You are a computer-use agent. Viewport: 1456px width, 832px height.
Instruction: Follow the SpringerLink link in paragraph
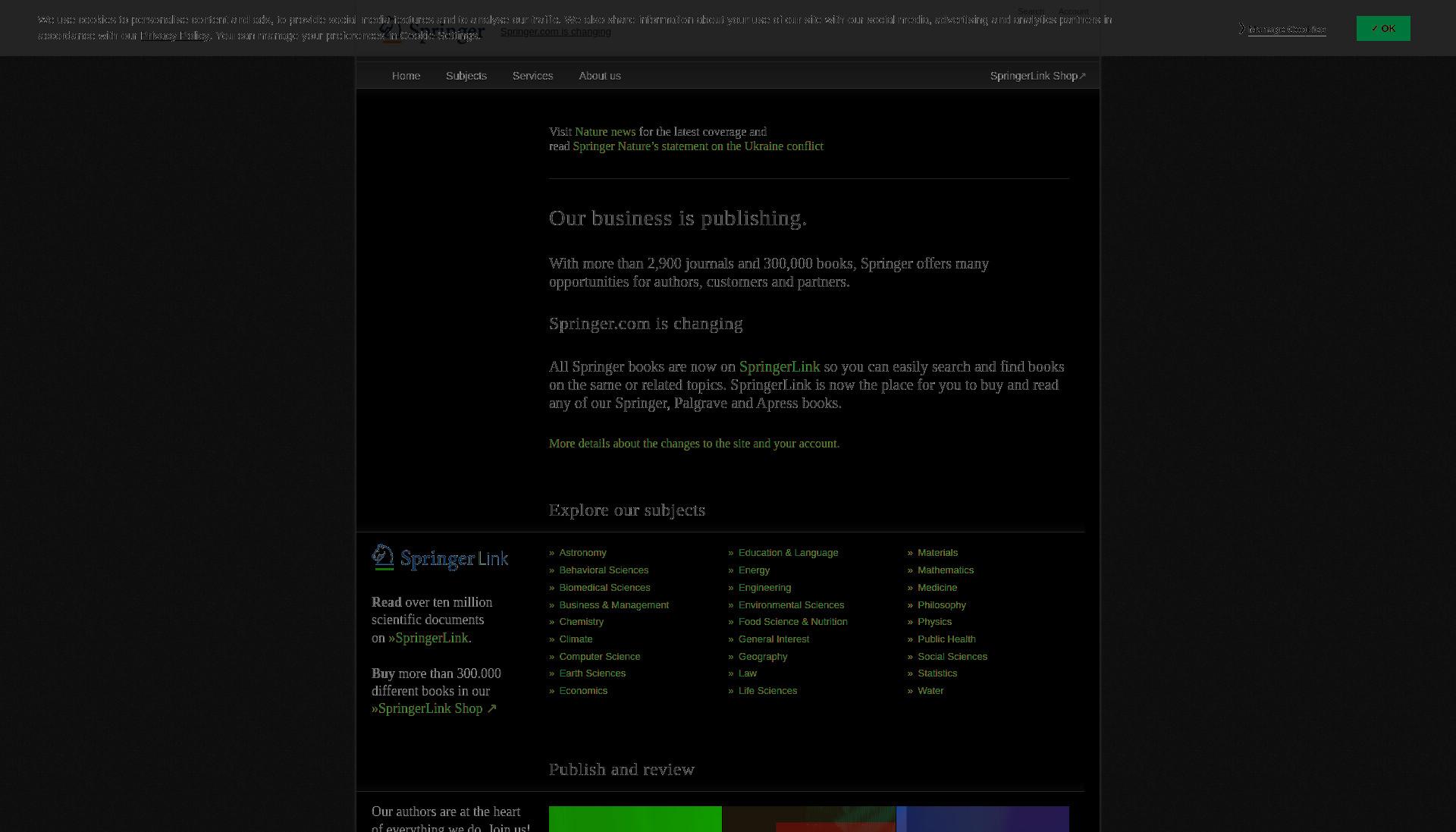(x=779, y=367)
